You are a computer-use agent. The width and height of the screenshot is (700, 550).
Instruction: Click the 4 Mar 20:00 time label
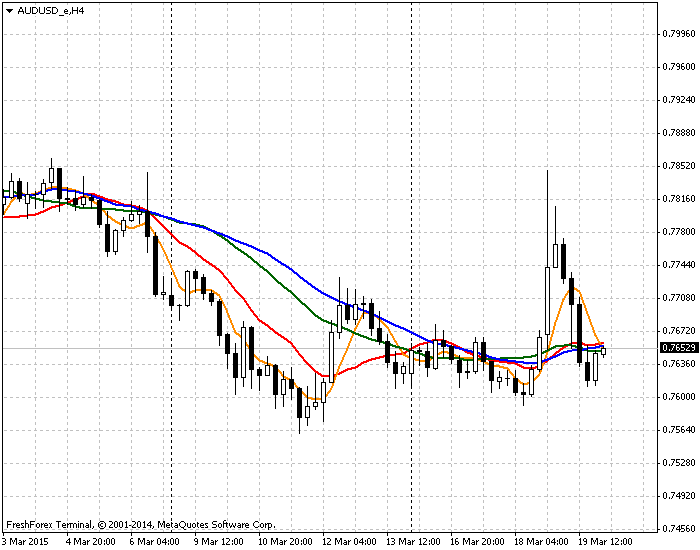tap(91, 542)
